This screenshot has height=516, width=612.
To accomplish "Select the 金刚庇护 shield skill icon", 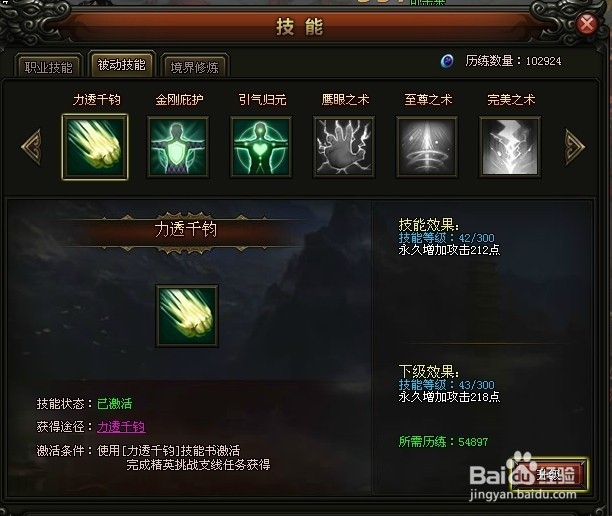I will [x=178, y=147].
